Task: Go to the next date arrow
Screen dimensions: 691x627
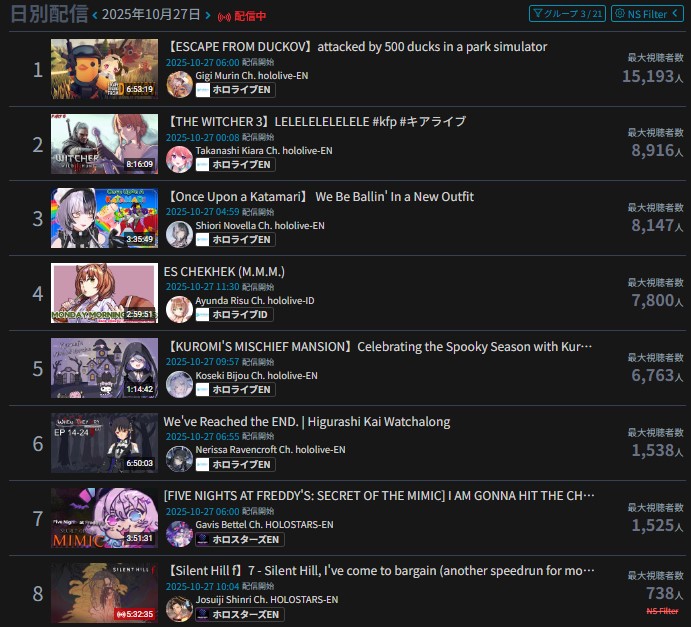Action: 208,15
